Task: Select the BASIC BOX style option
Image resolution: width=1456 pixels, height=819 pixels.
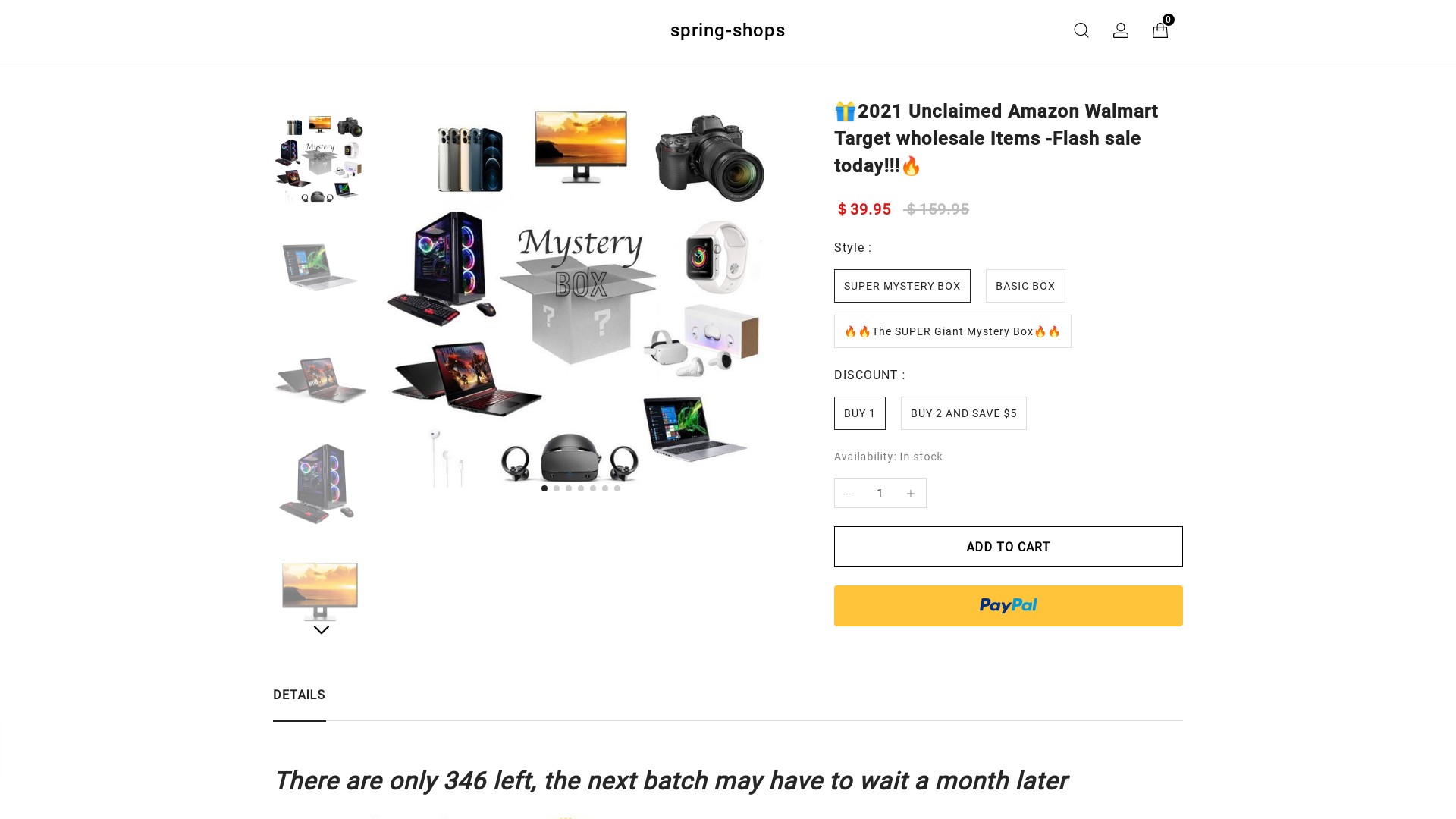Action: [1025, 286]
